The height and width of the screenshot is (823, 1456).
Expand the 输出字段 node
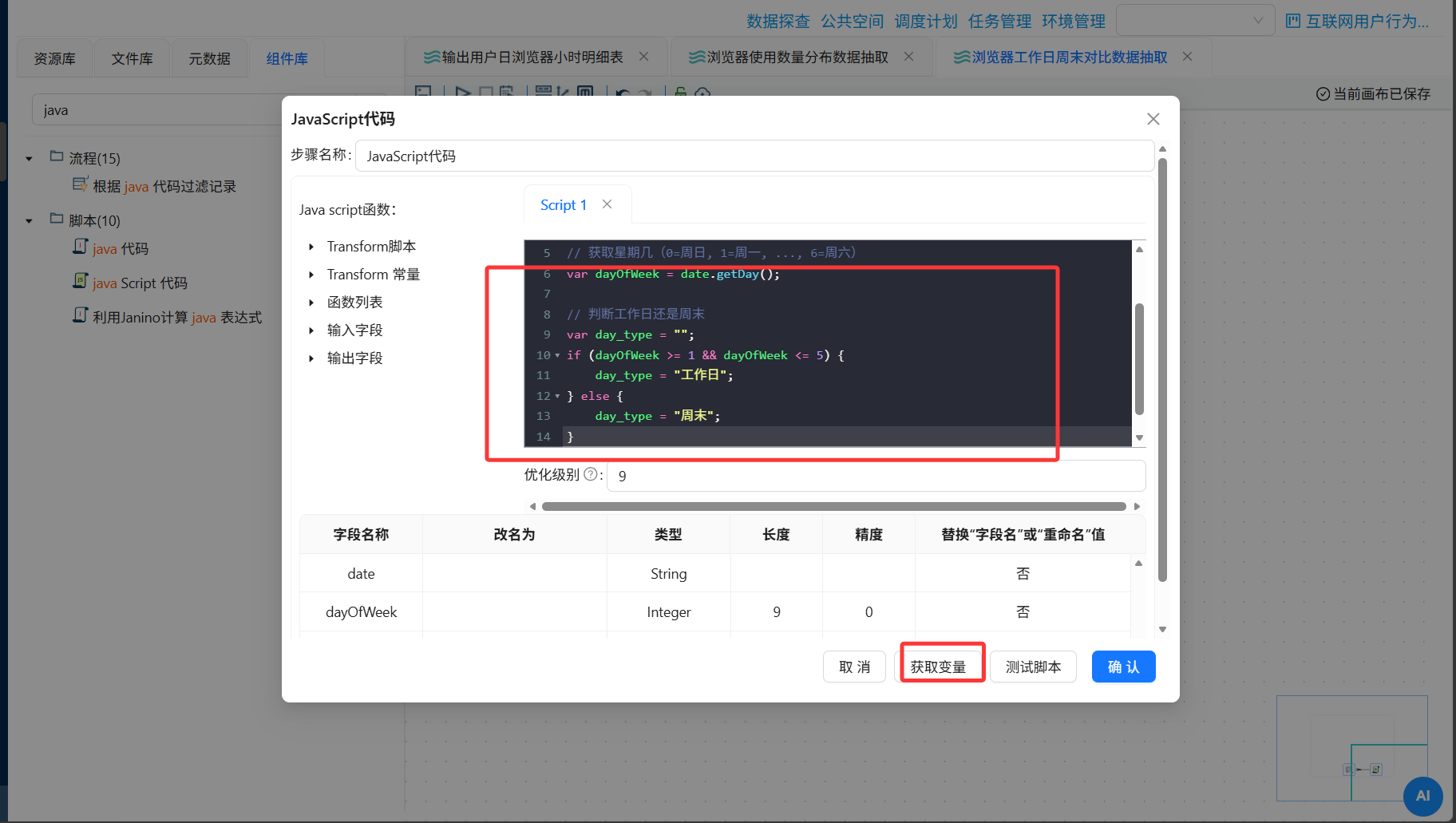(x=311, y=358)
